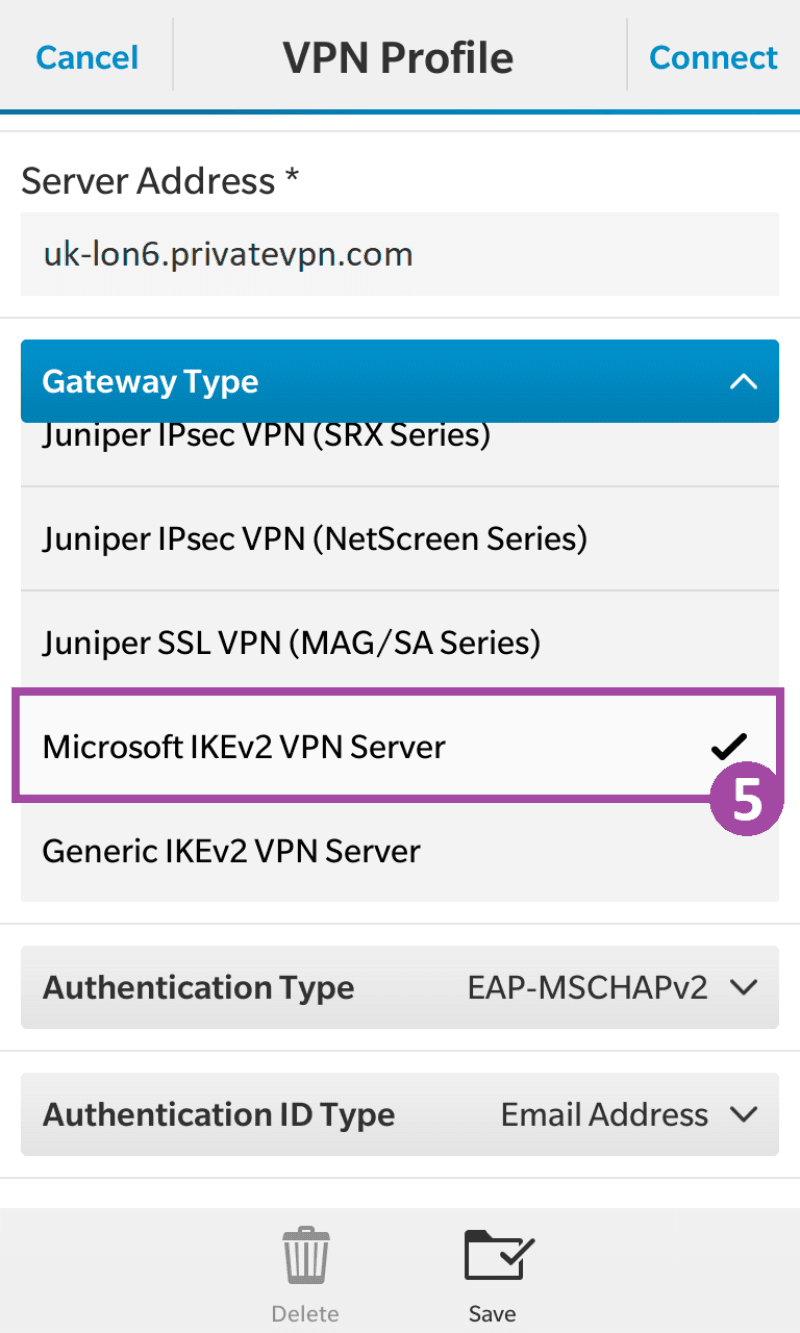This screenshot has width=800, height=1333.
Task: Click the checkmark beside Microsoft IKEv2
Action: [729, 745]
